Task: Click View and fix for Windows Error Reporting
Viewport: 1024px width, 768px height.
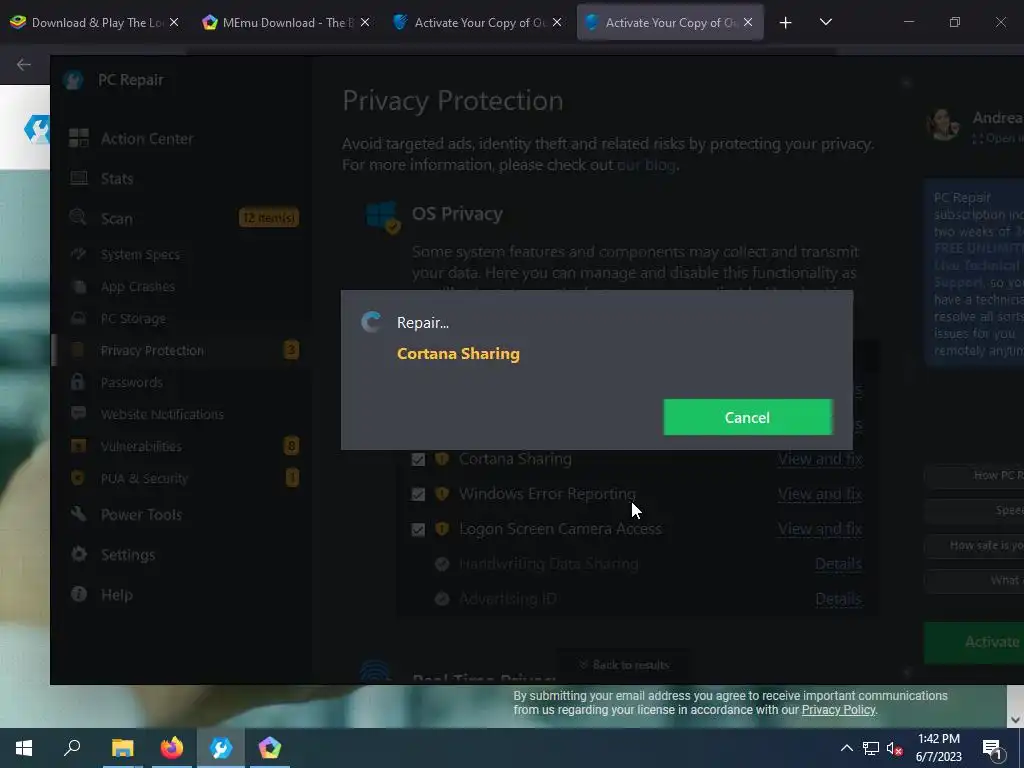Action: coord(820,494)
